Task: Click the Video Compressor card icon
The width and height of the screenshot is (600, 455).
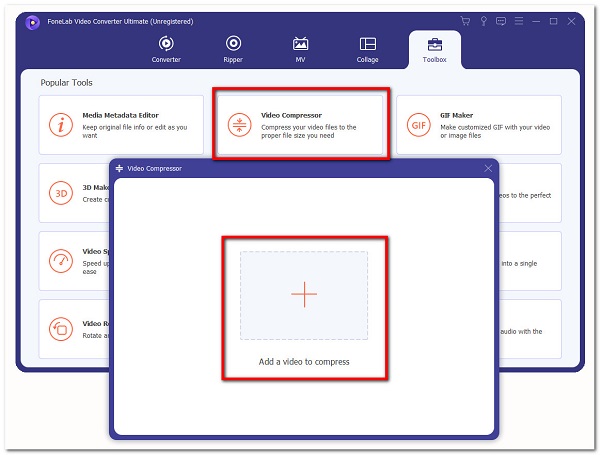Action: coord(240,125)
